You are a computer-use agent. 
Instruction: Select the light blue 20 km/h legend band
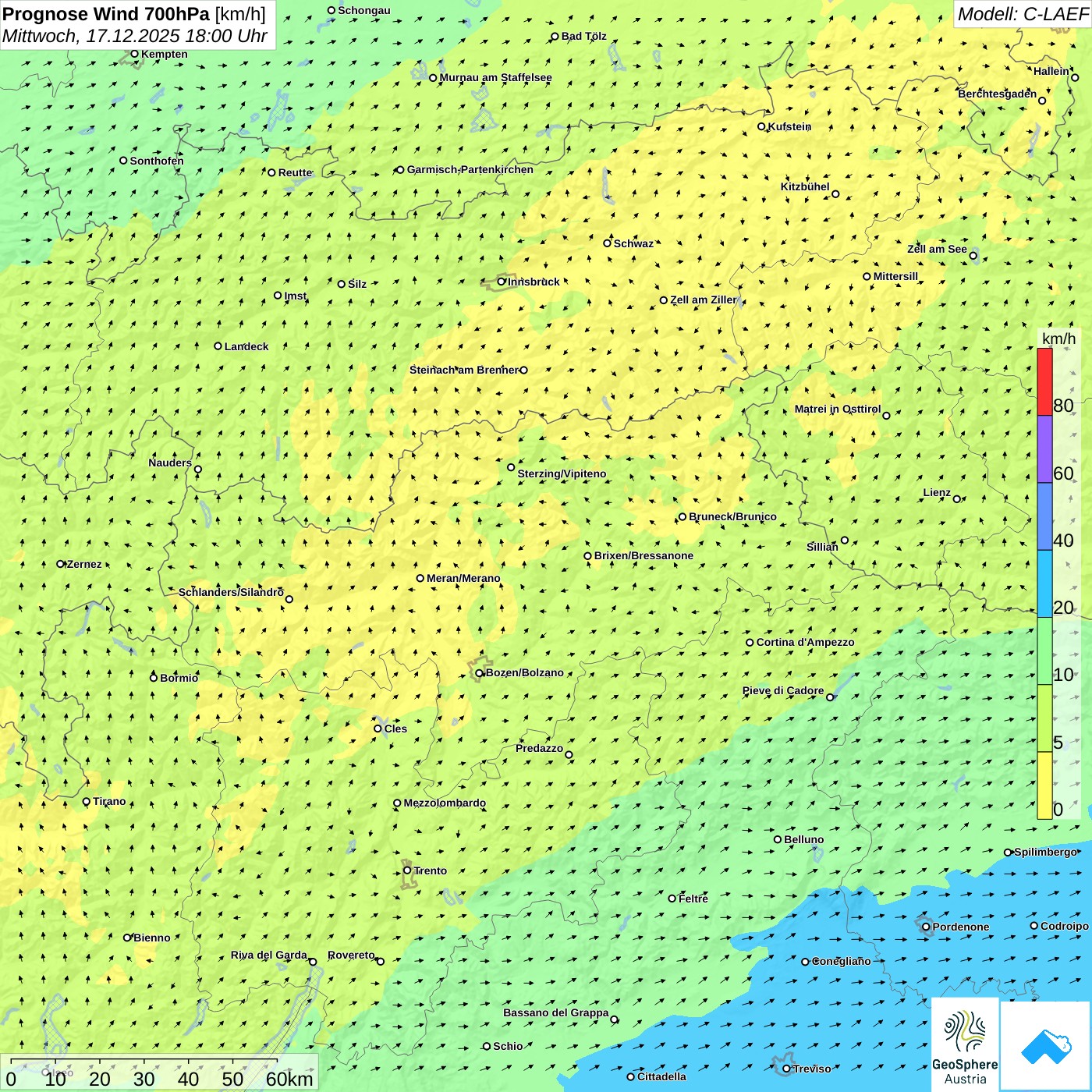click(1044, 583)
